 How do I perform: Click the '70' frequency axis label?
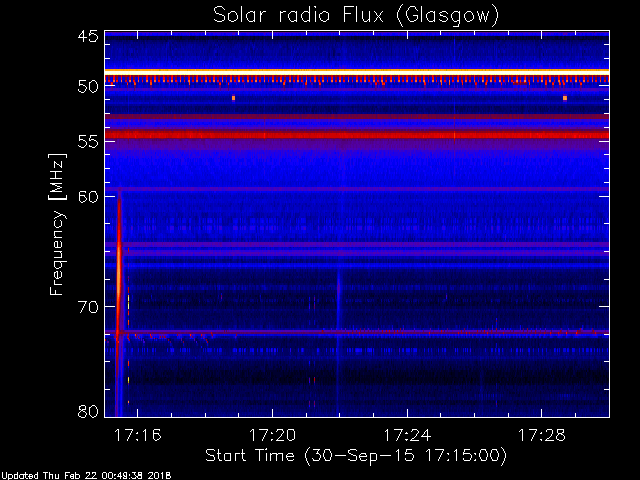pos(88,307)
